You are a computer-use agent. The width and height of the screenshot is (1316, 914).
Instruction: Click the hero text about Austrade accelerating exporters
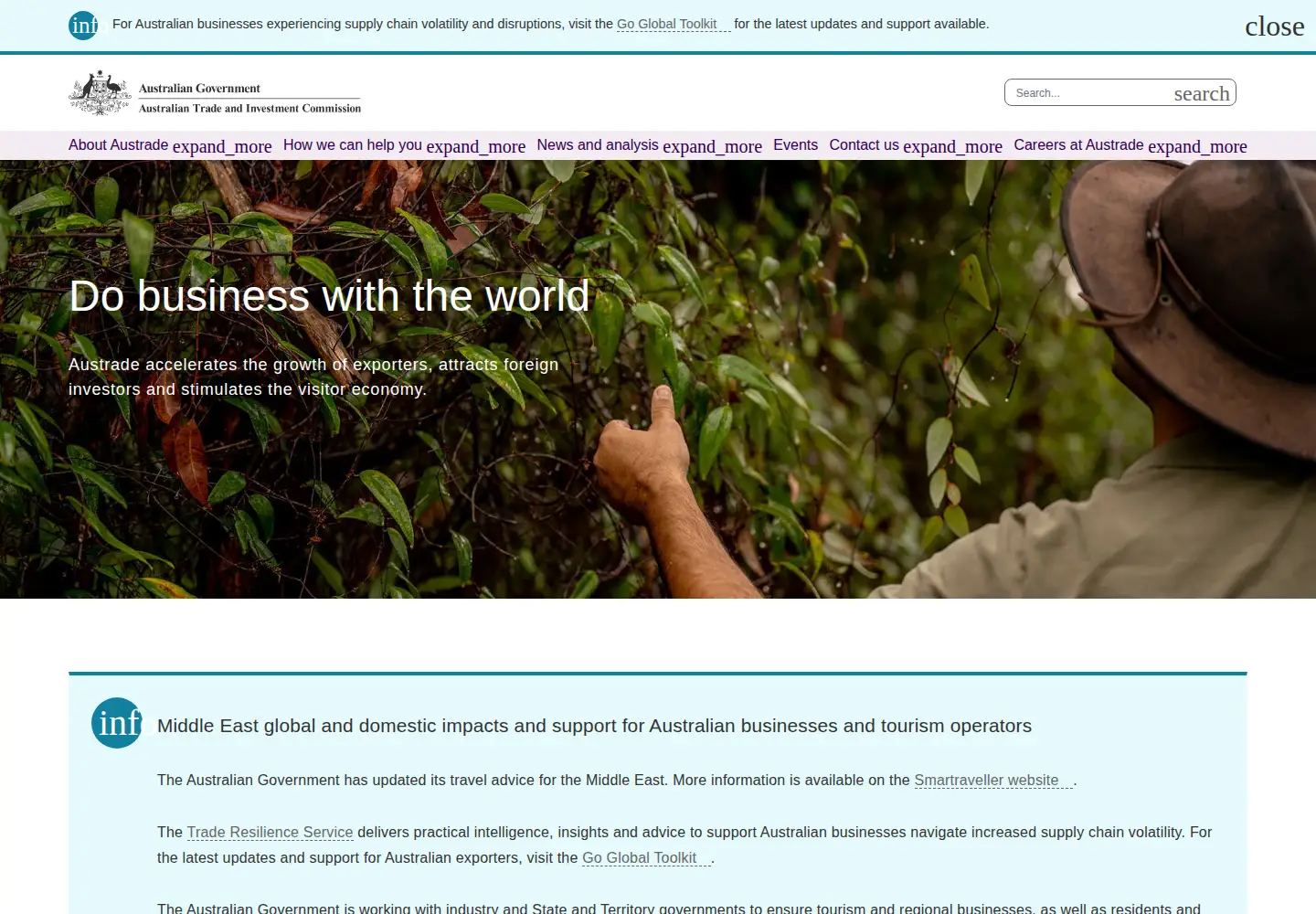(313, 377)
